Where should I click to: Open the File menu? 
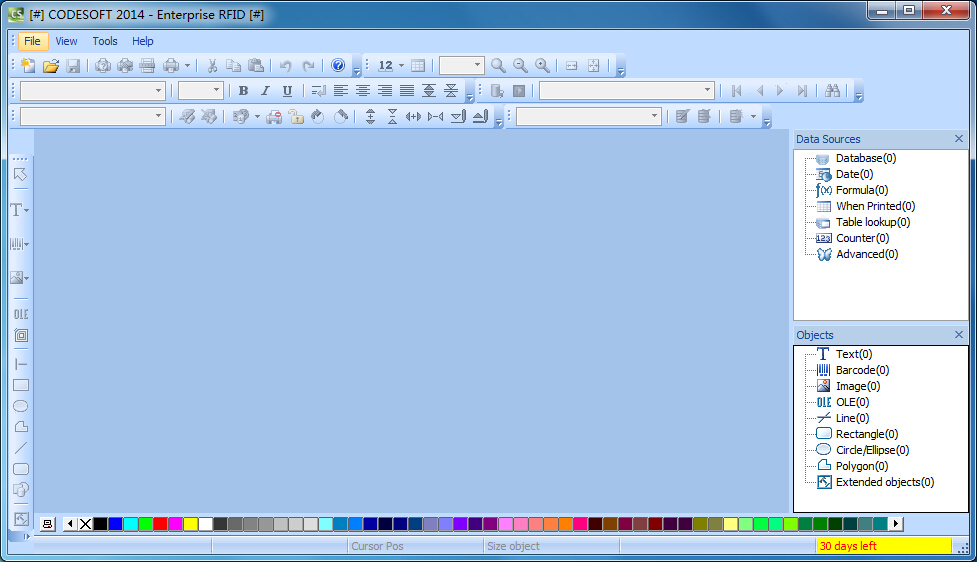click(x=32, y=41)
